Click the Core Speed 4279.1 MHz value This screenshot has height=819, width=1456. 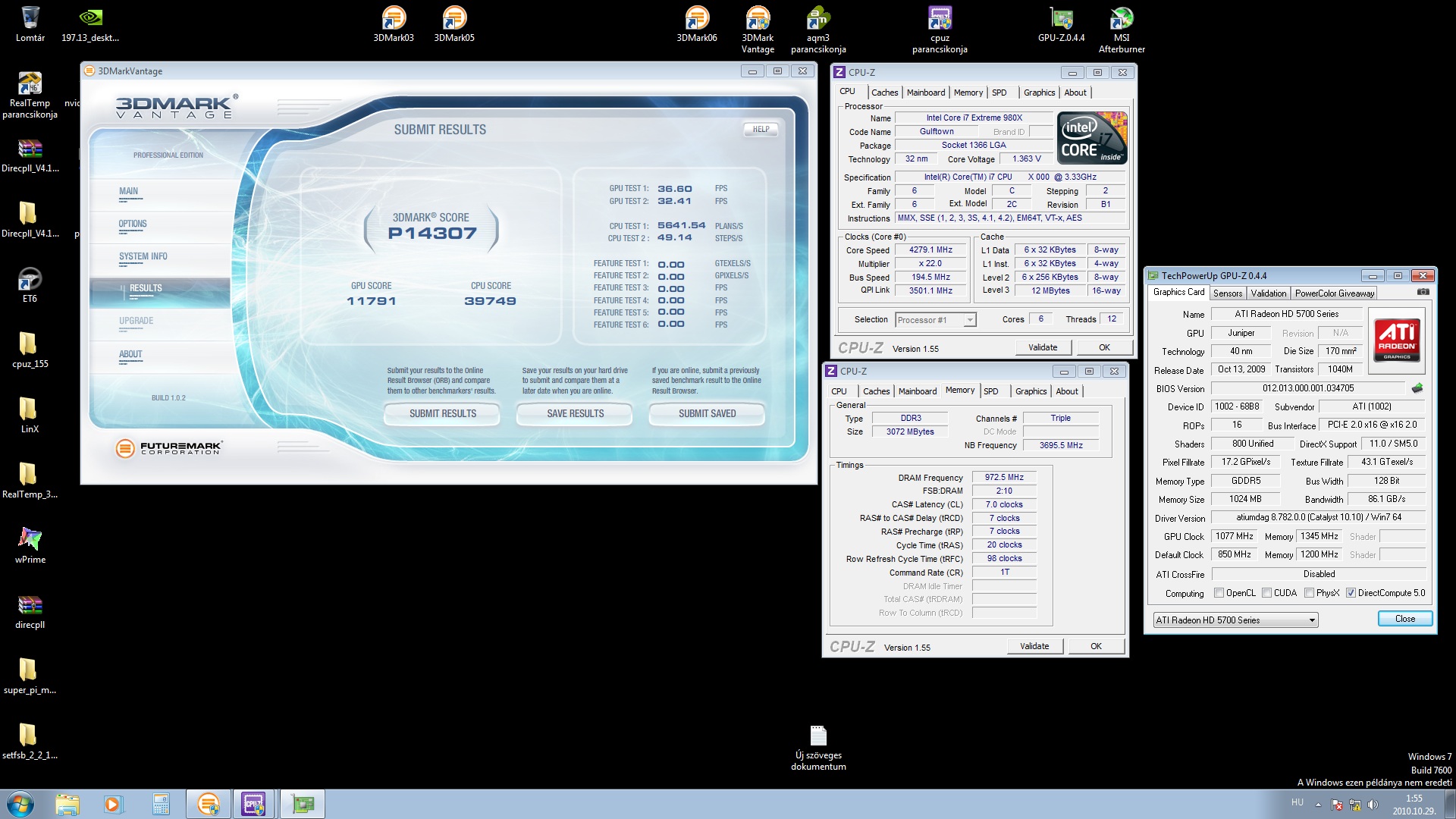(x=930, y=250)
